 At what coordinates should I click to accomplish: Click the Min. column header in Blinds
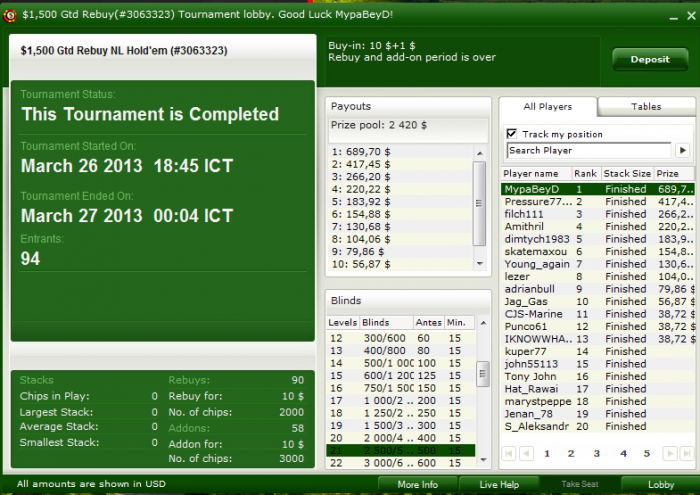[x=460, y=323]
